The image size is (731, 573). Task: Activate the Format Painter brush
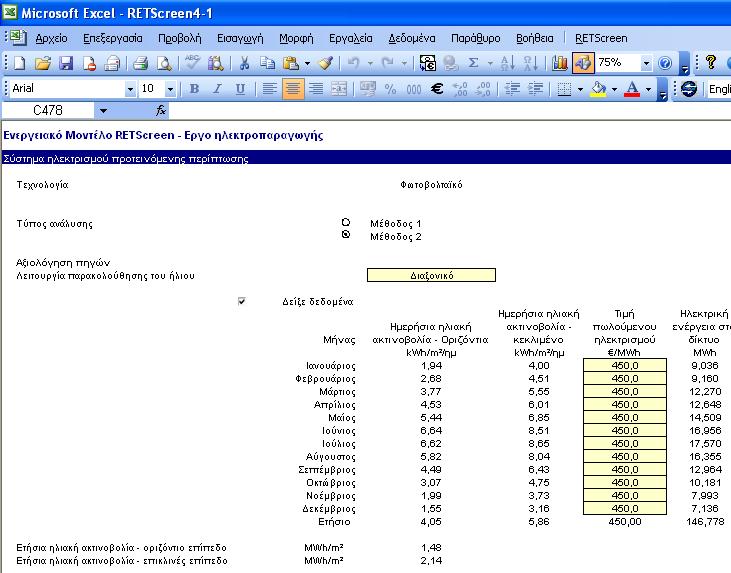point(326,63)
